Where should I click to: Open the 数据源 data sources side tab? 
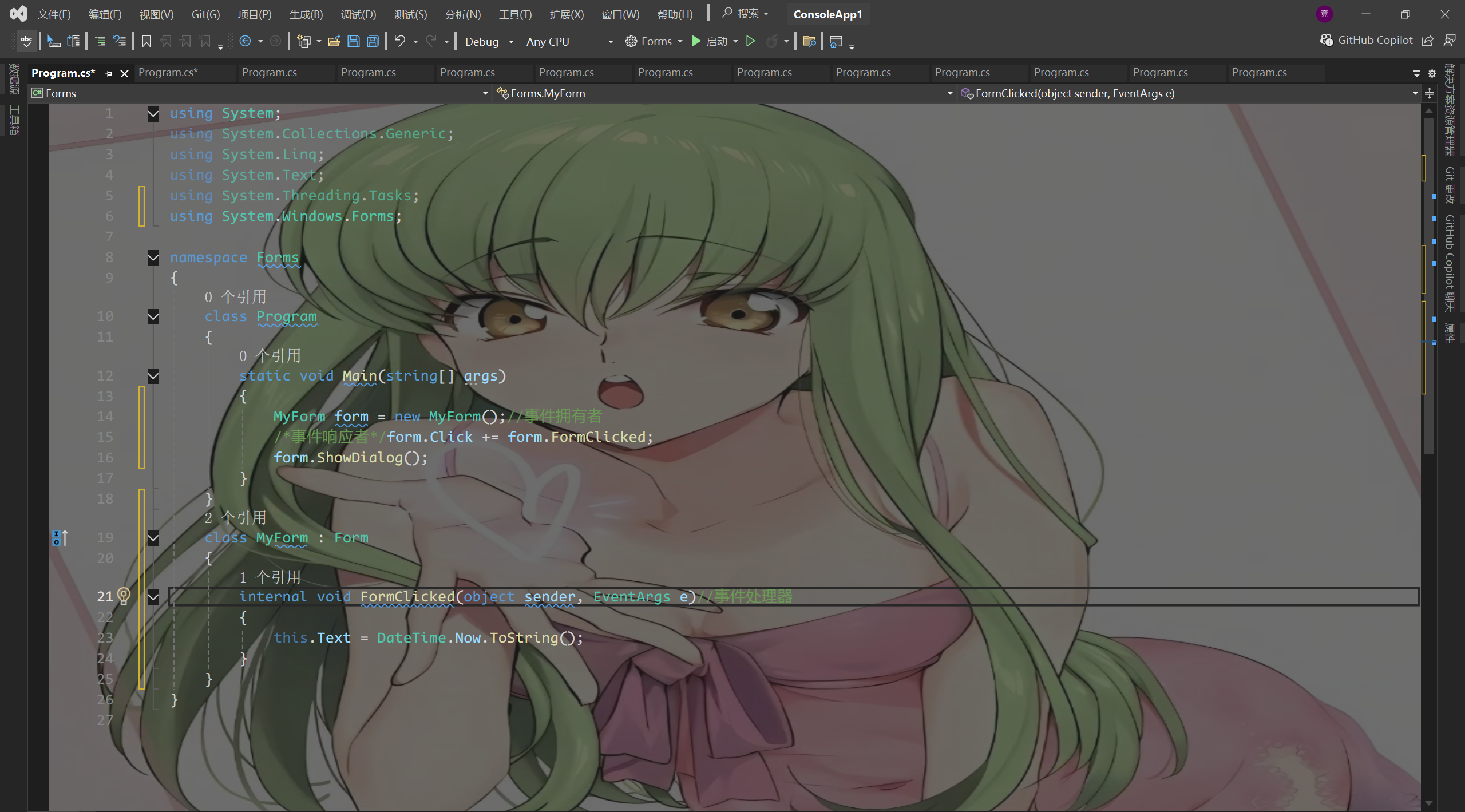coord(14,78)
